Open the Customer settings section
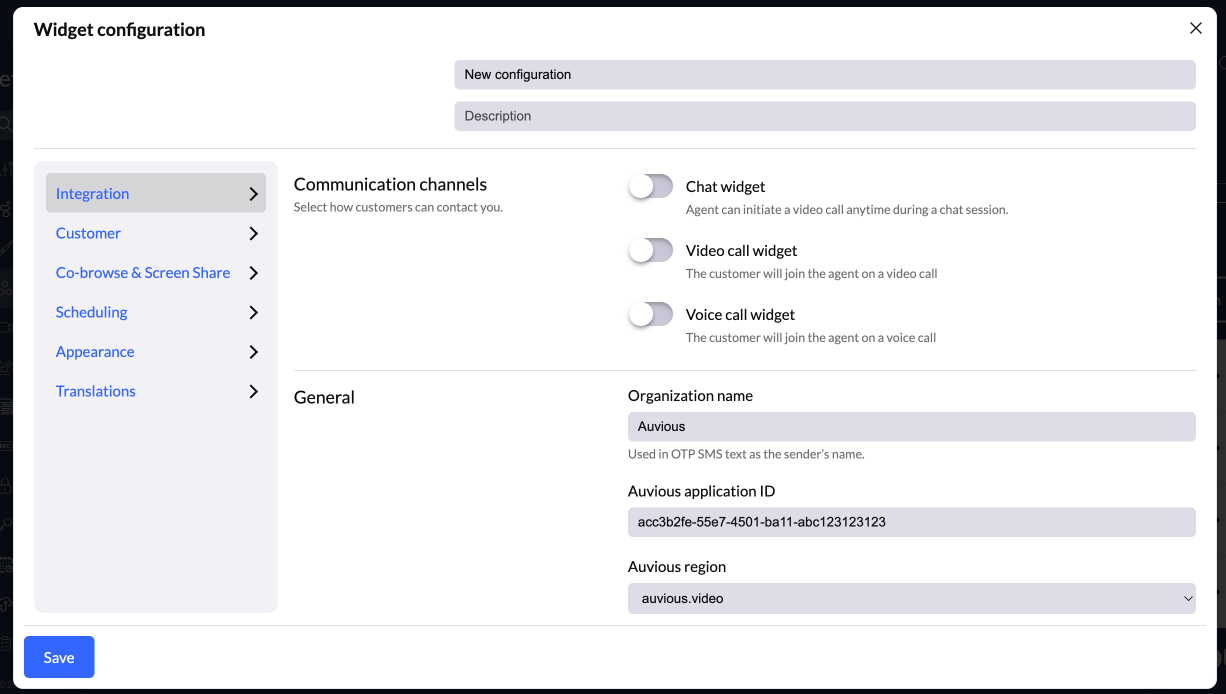 [88, 233]
